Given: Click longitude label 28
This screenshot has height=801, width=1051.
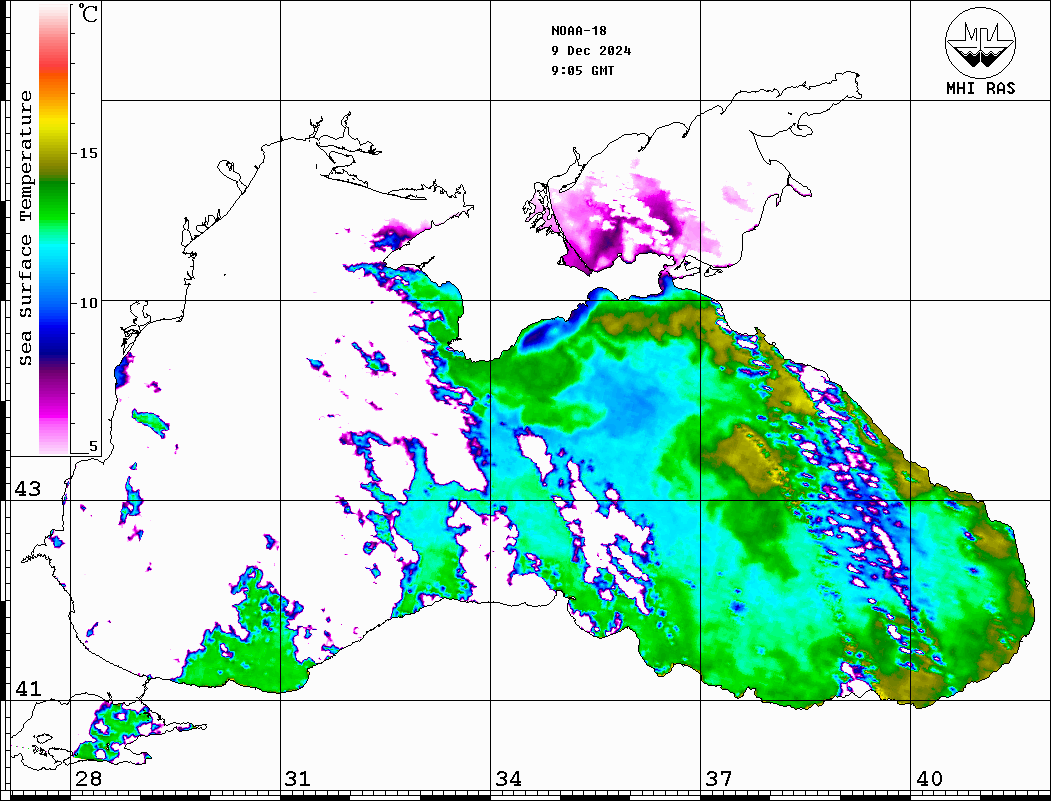Looking at the screenshot, I should (x=88, y=778).
